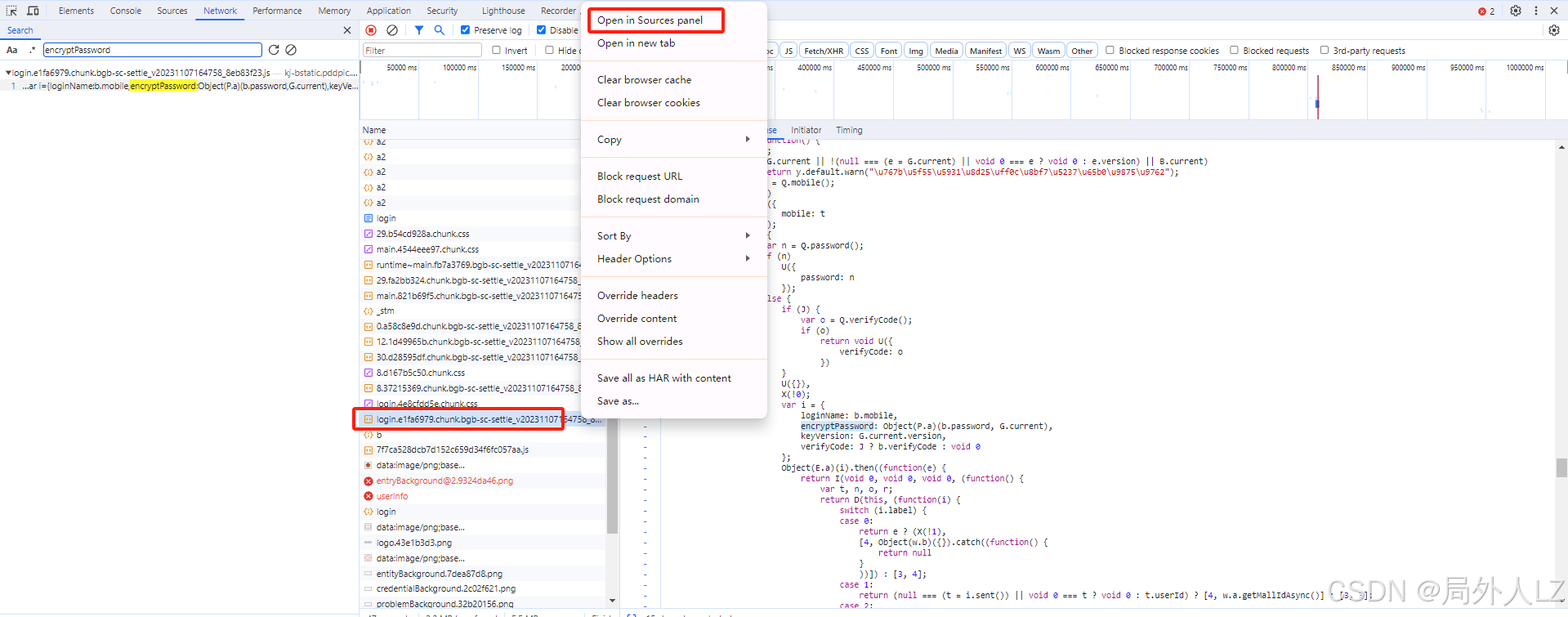
Task: Activate the inspect element picker icon
Action: pos(11,11)
